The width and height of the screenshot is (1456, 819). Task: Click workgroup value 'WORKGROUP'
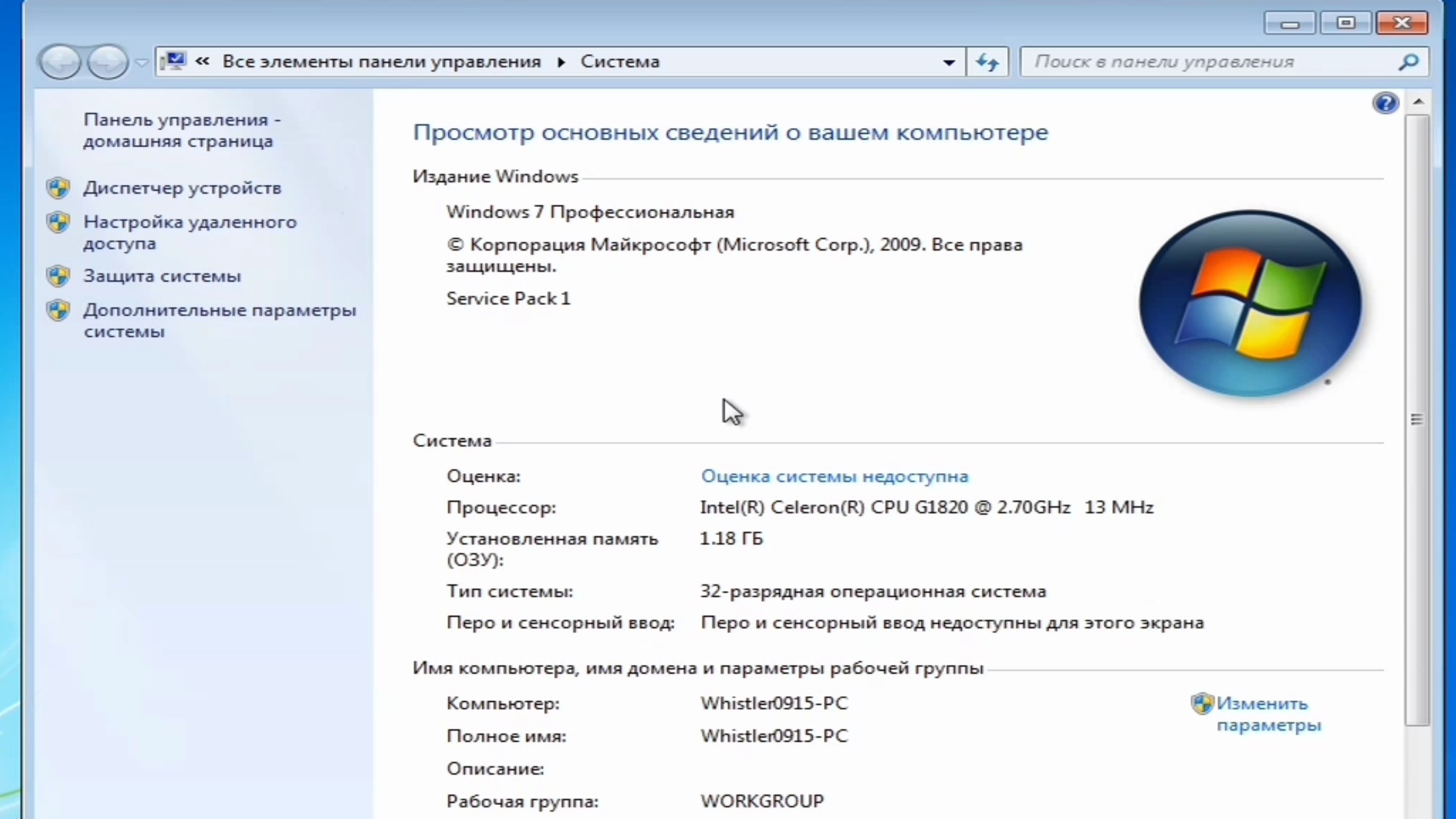pos(762,801)
